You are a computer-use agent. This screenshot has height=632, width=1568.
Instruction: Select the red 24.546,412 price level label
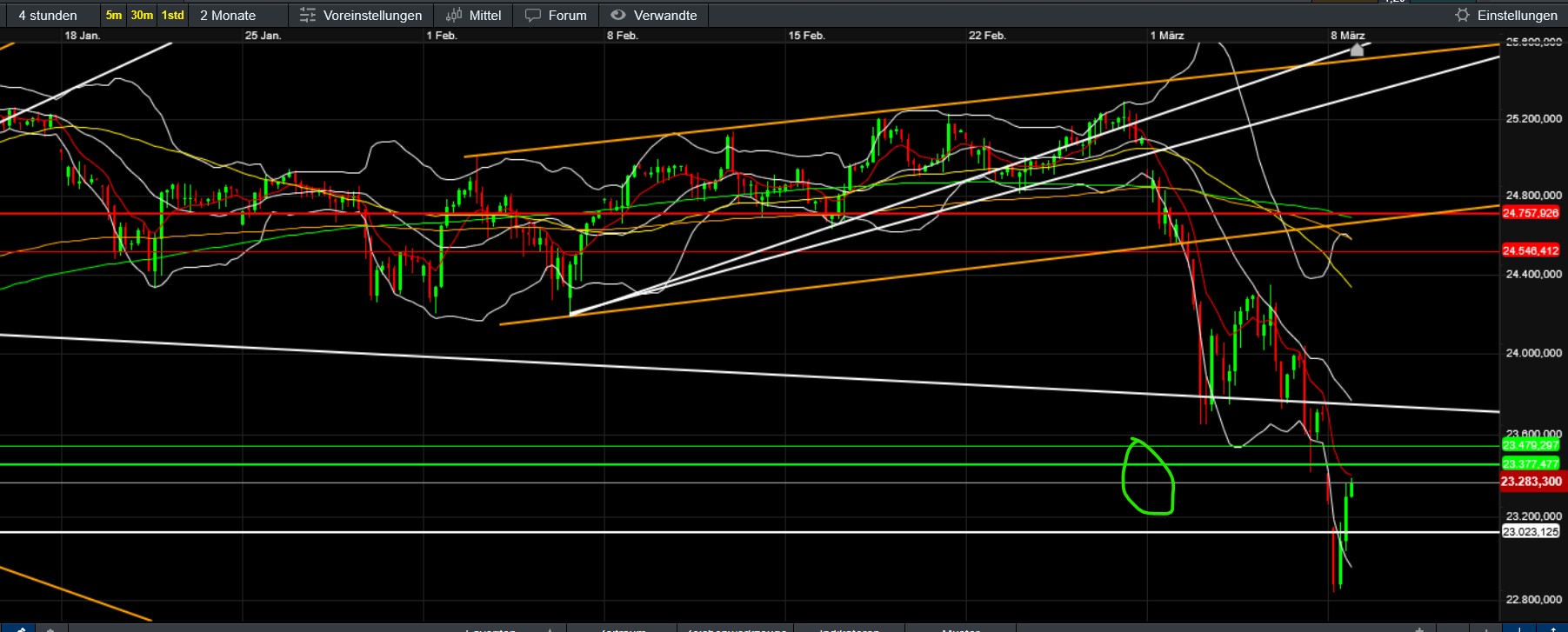pos(1531,251)
